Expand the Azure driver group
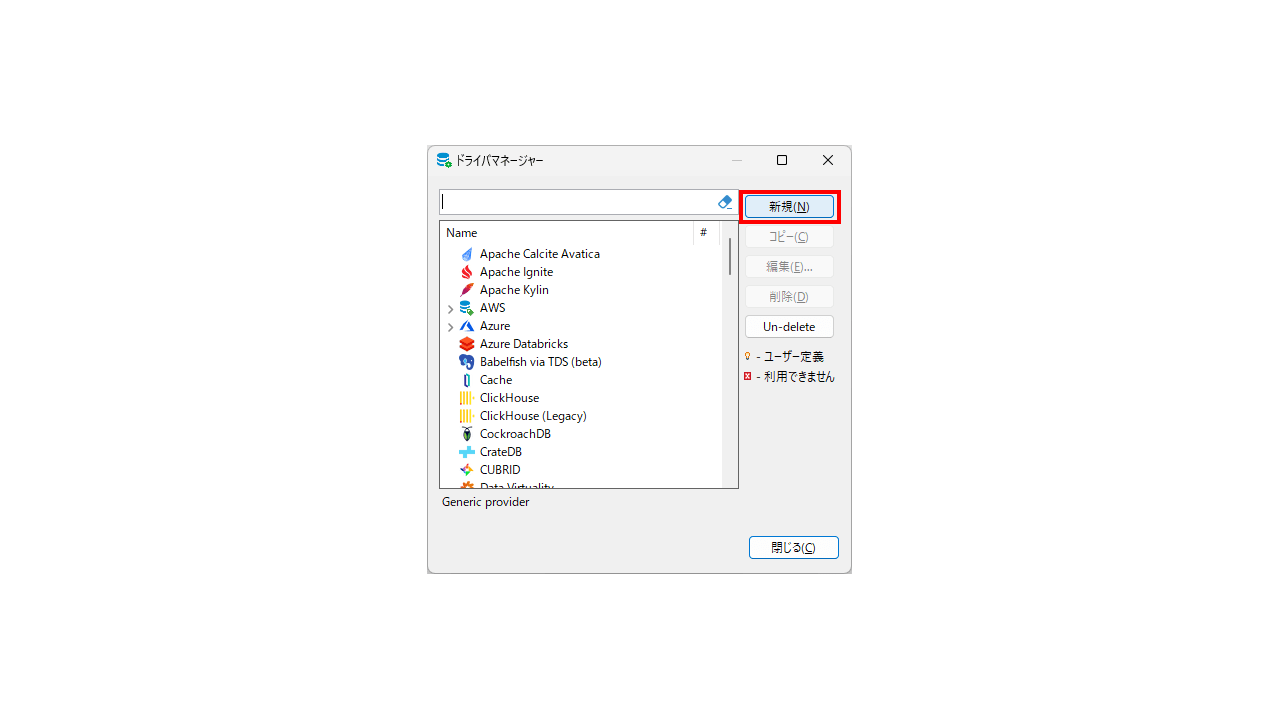Screen dimensions: 1280x720 [450, 327]
